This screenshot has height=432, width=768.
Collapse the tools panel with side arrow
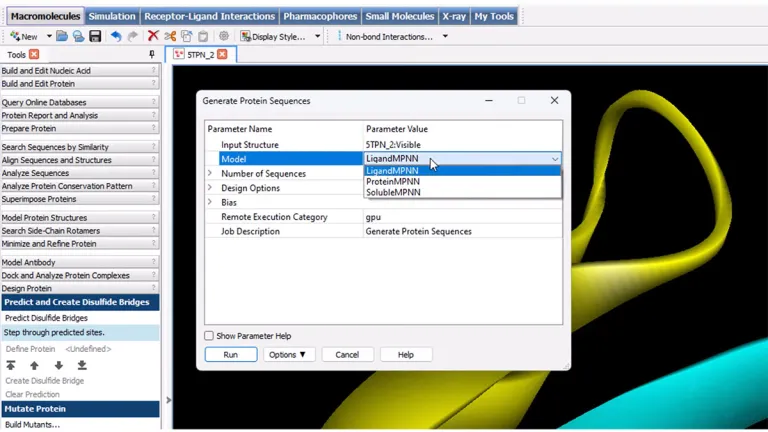[168, 400]
